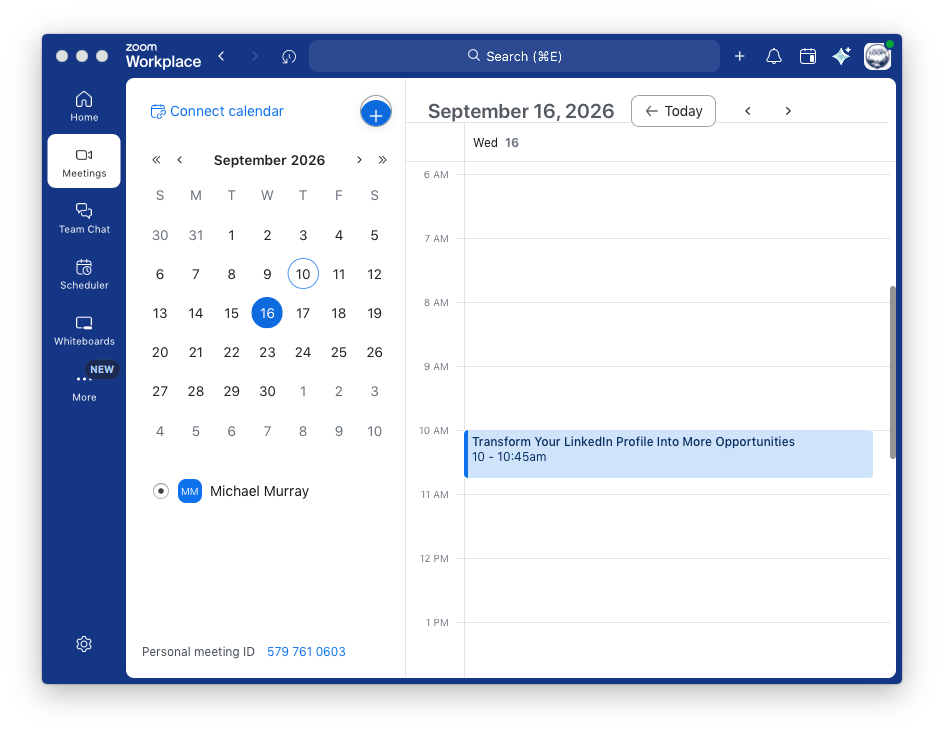Select September 16 in mini calendar
The width and height of the screenshot is (944, 734).
pyautogui.click(x=267, y=313)
